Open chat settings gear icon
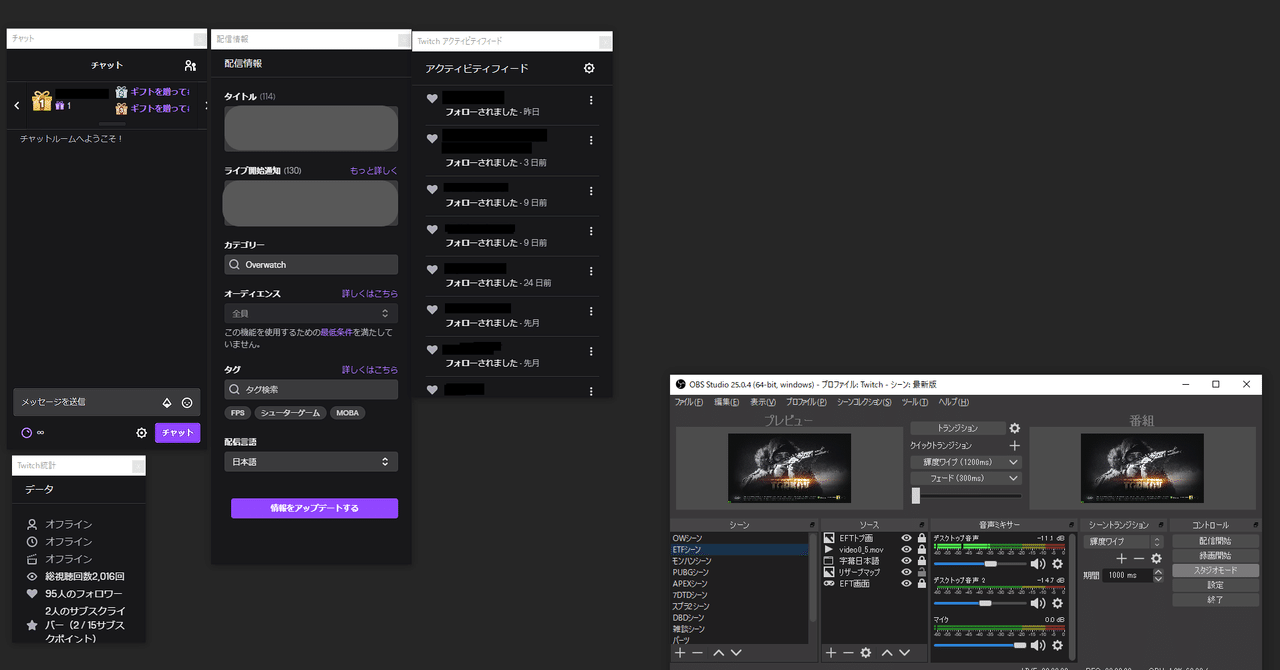 [142, 433]
